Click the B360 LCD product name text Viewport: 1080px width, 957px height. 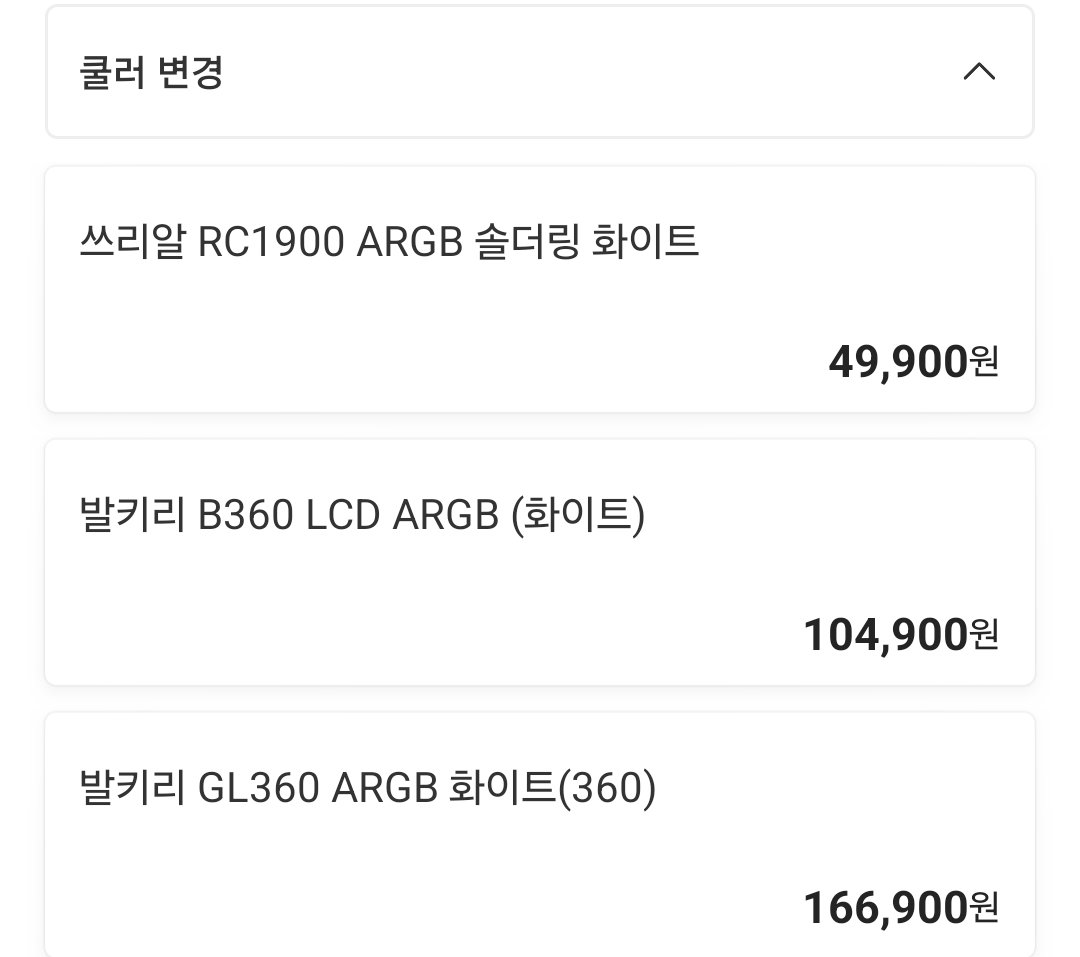pos(362,515)
